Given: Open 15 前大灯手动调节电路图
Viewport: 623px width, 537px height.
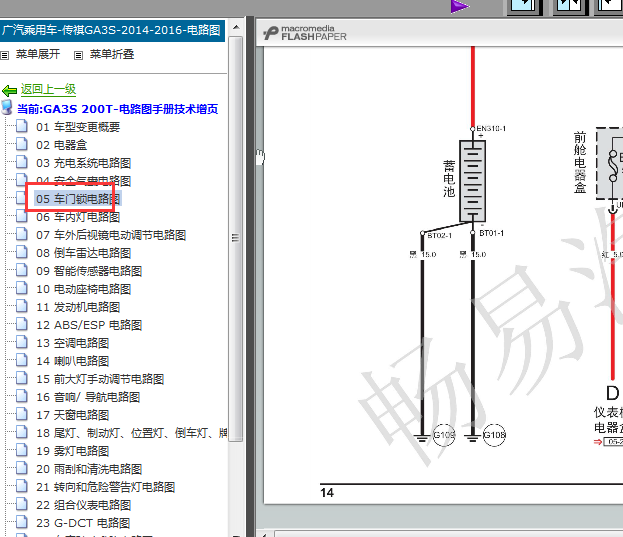Looking at the screenshot, I should point(100,379).
